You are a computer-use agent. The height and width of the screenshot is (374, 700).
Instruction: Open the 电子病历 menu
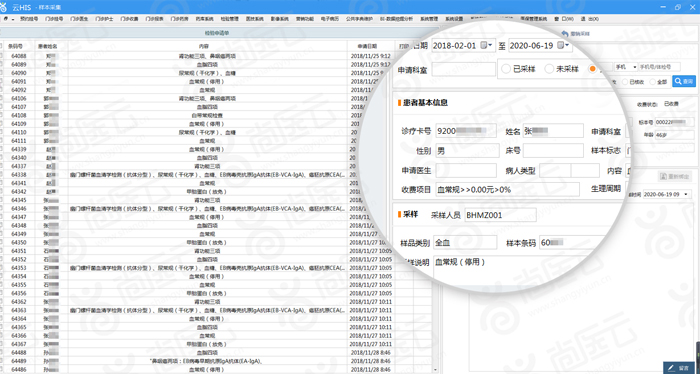(x=330, y=19)
